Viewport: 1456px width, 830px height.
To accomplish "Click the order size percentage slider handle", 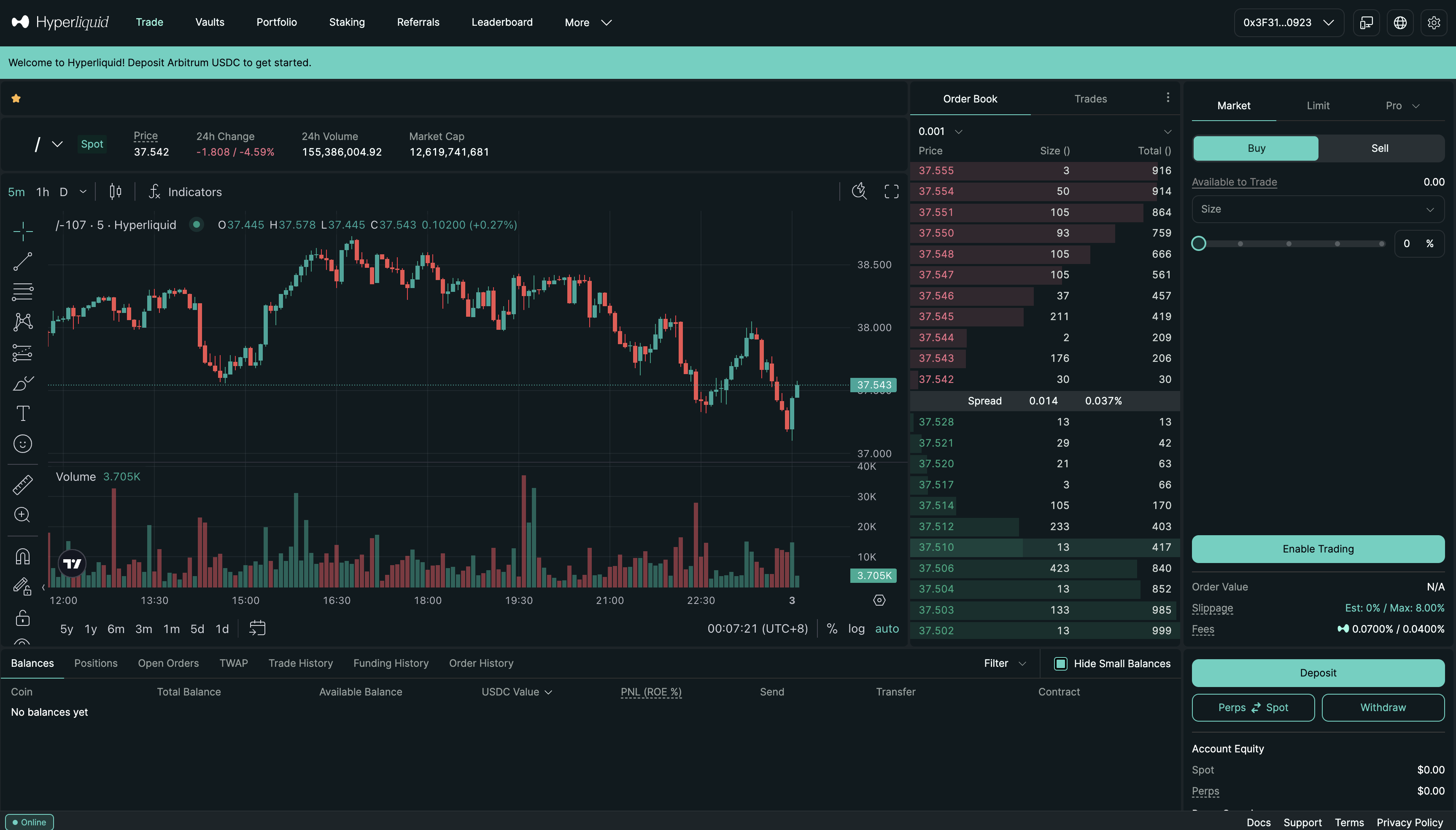I will tap(1199, 243).
